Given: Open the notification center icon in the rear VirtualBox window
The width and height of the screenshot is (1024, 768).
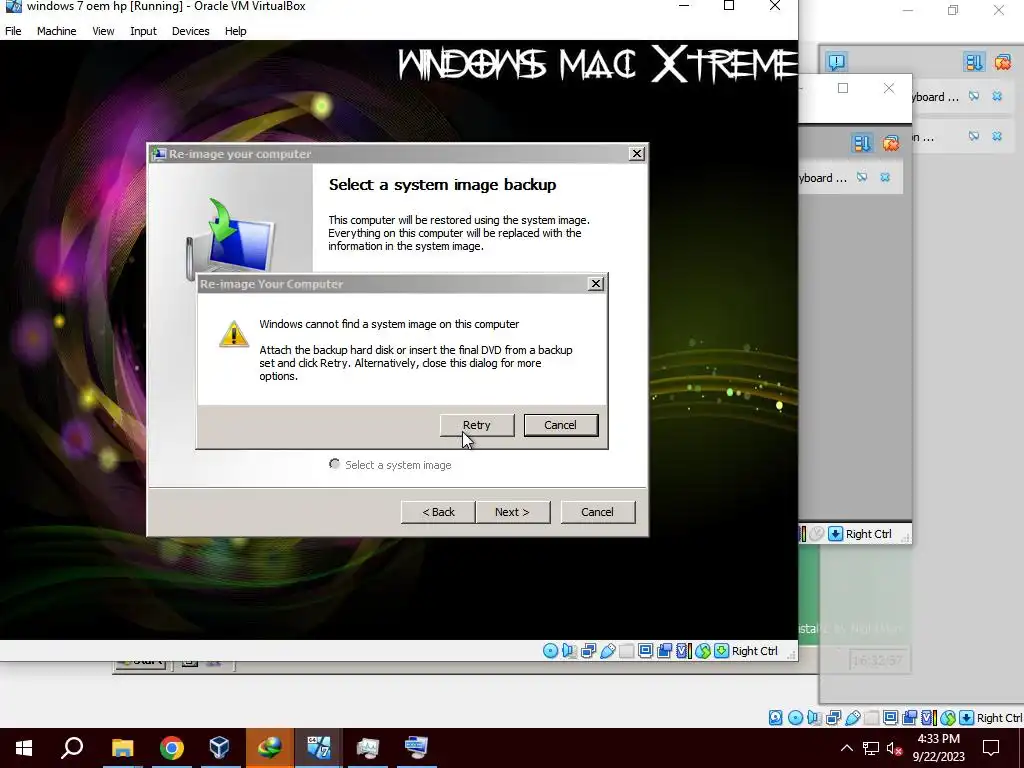Looking at the screenshot, I should click(x=837, y=62).
